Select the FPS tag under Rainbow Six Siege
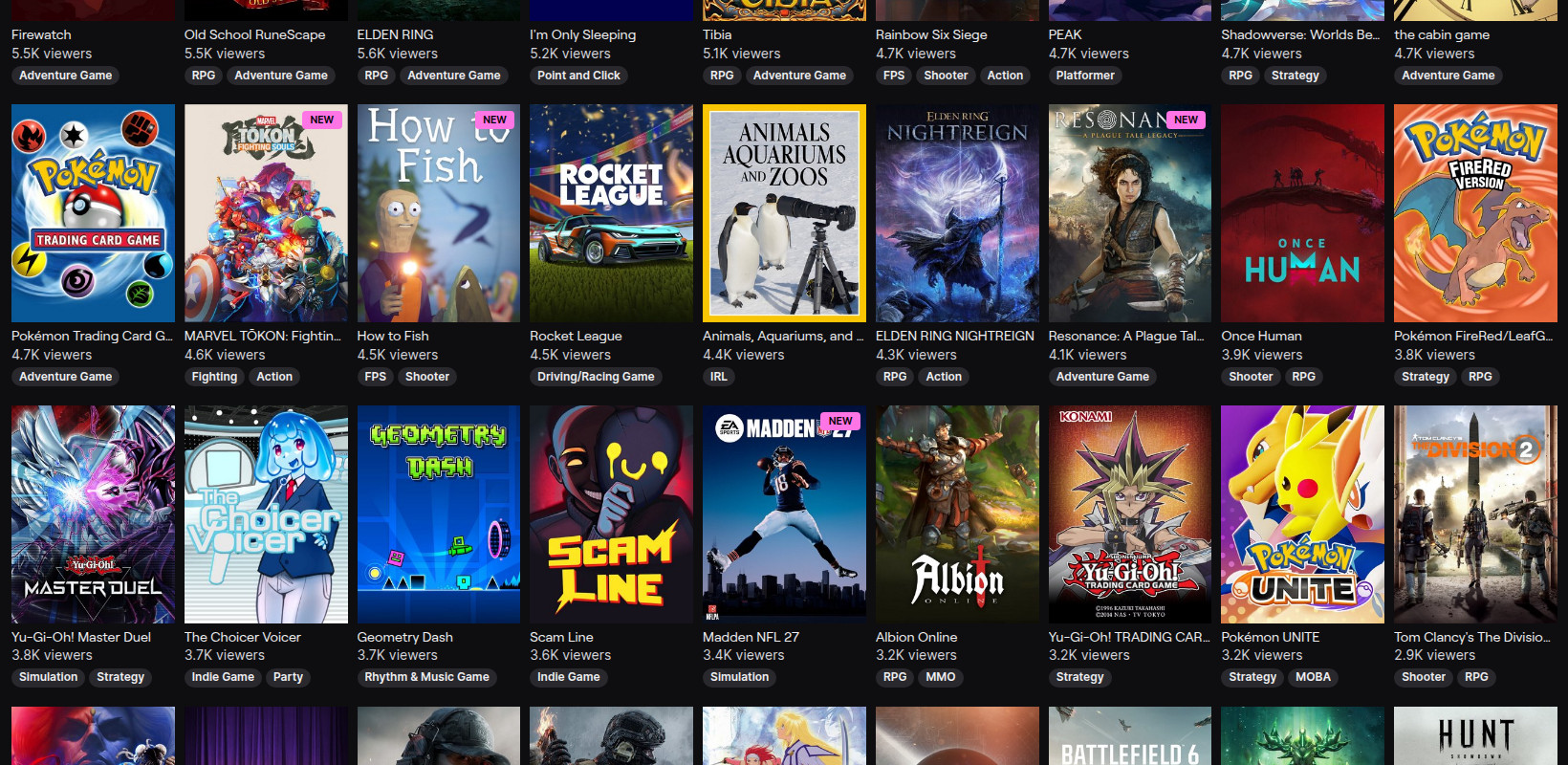The width and height of the screenshot is (1568, 765). tap(894, 76)
